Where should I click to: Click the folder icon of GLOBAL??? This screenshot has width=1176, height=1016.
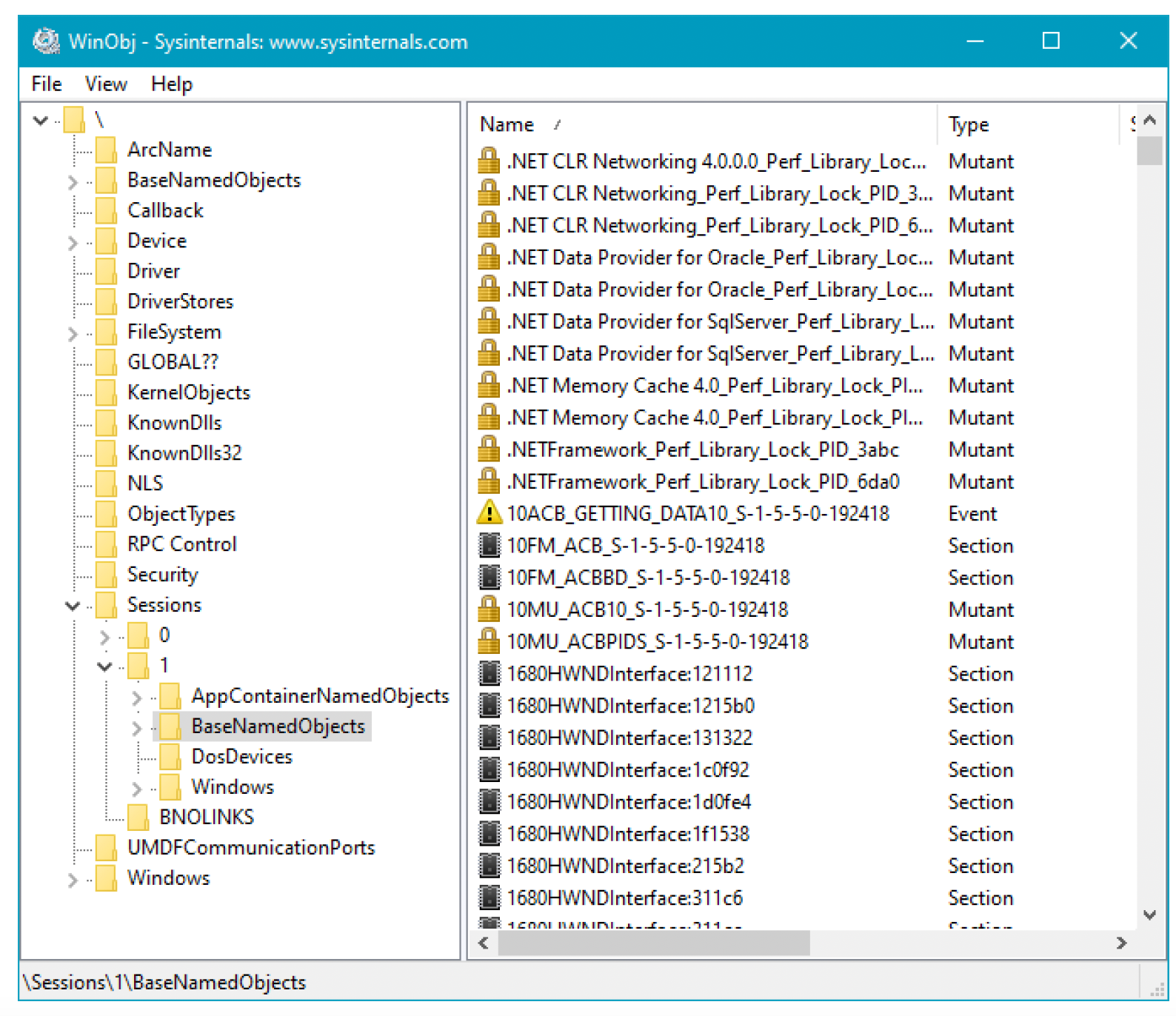107,362
